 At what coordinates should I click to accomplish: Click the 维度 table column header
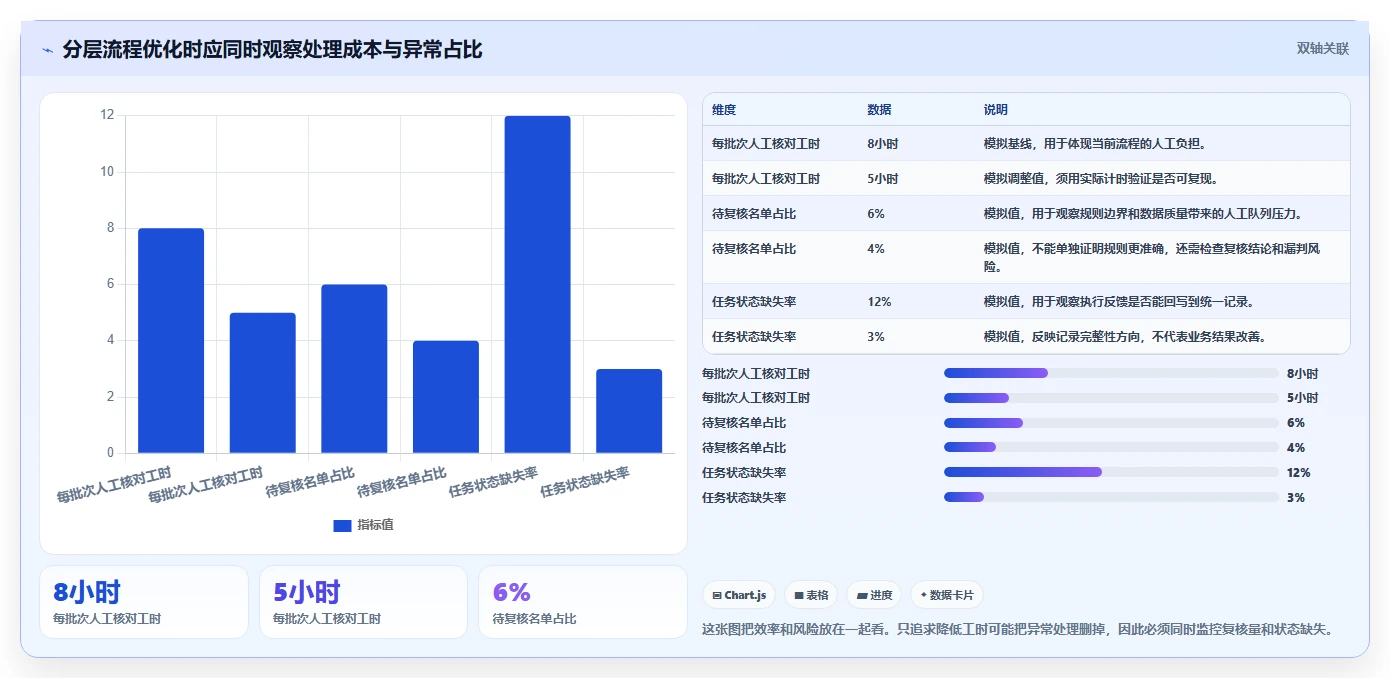[724, 110]
